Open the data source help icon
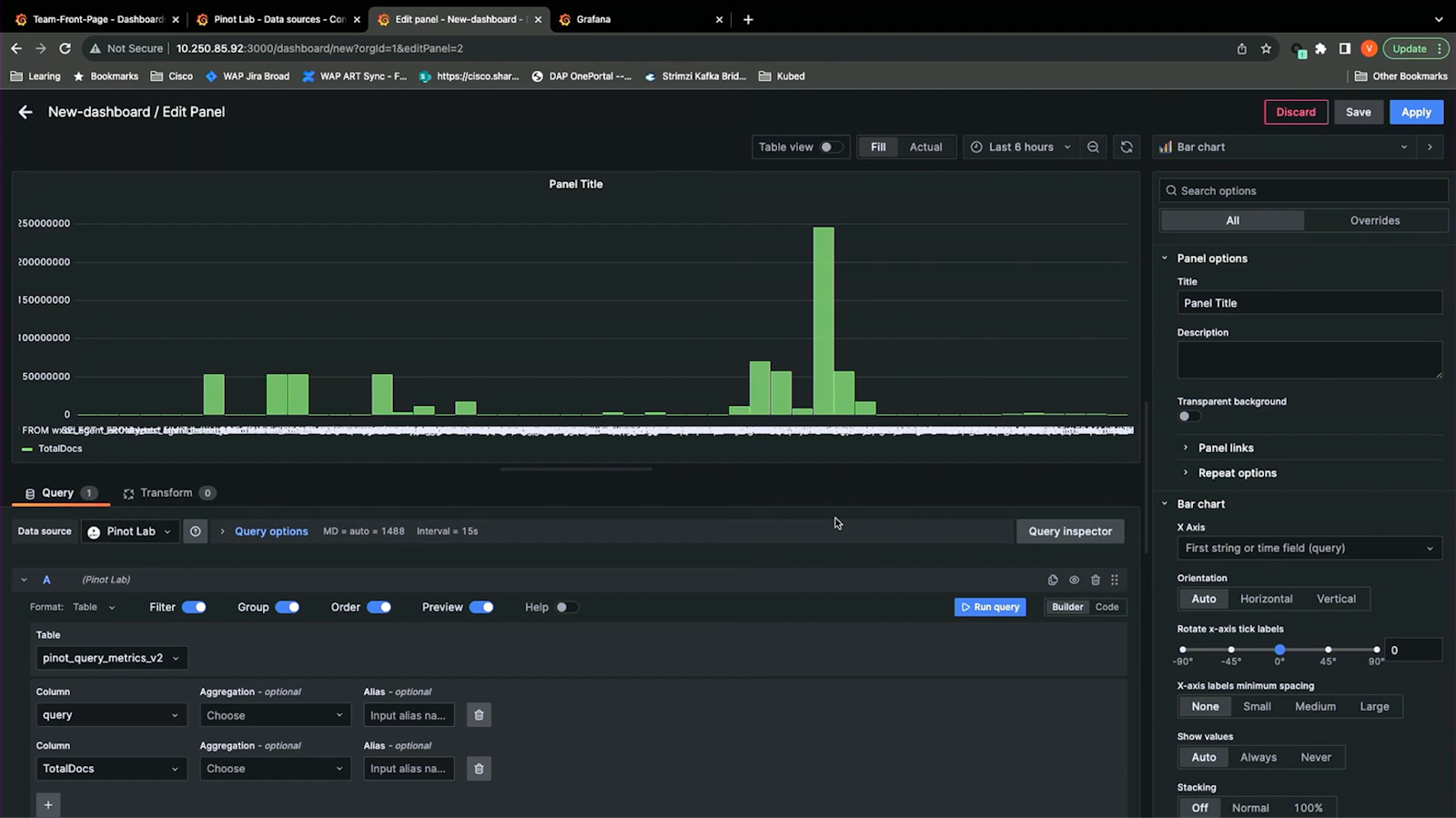This screenshot has height=818, width=1456. click(195, 531)
